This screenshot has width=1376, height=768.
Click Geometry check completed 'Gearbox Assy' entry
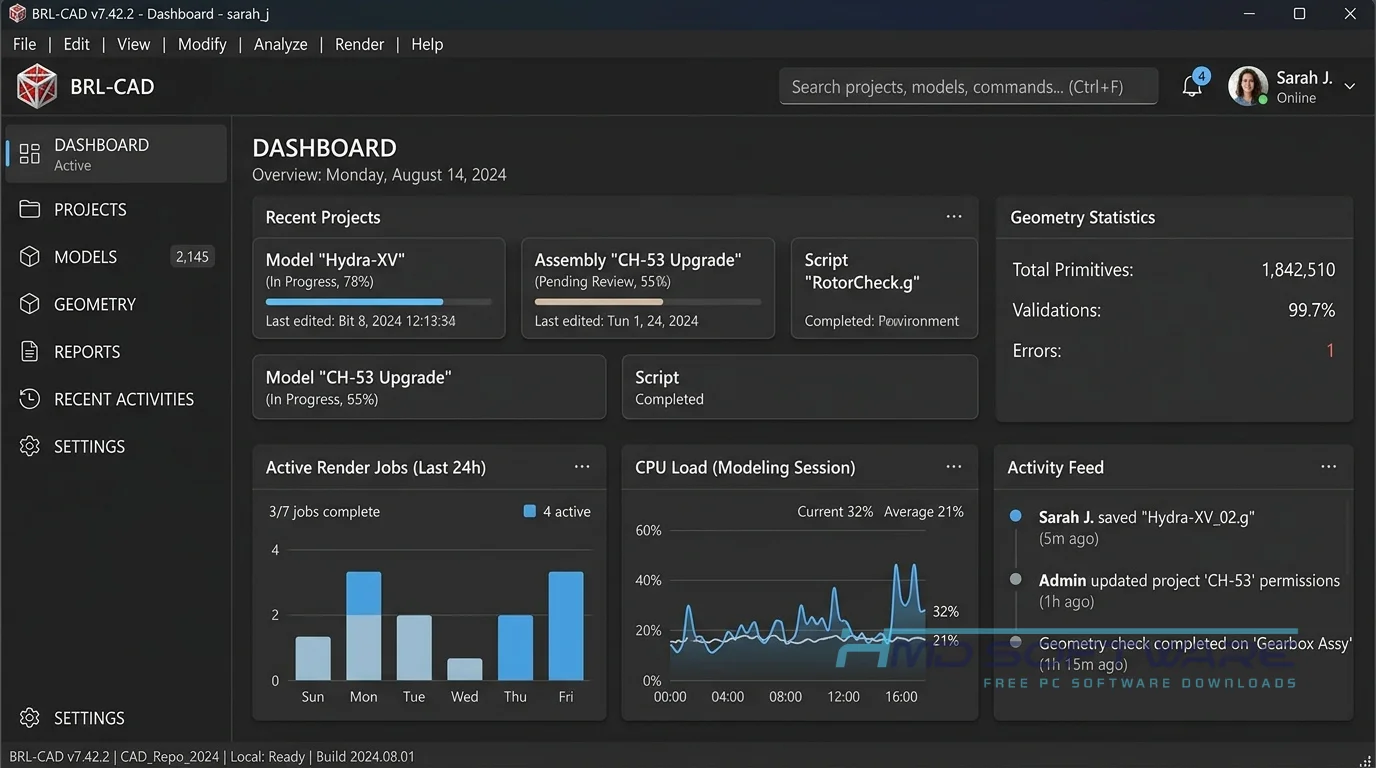(x=1195, y=653)
